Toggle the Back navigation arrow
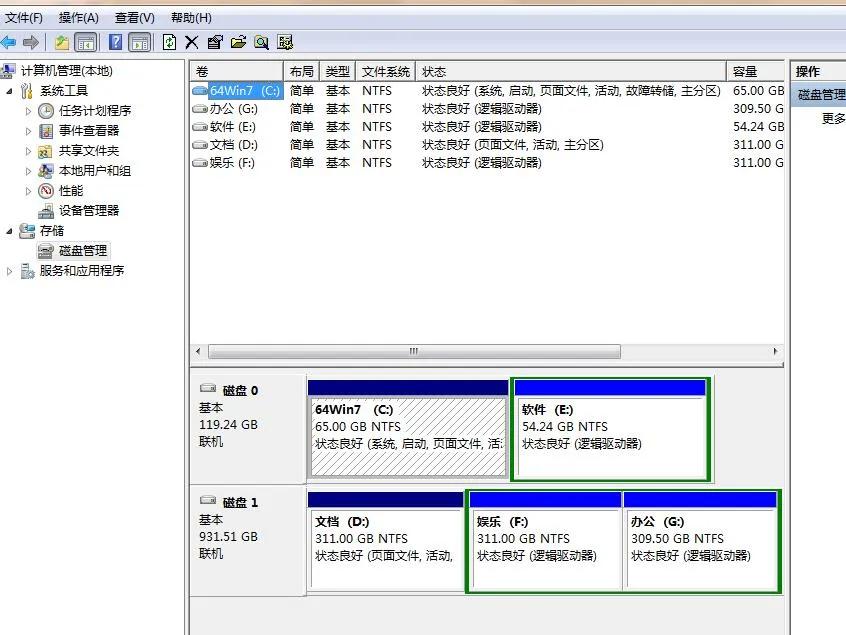 point(9,41)
